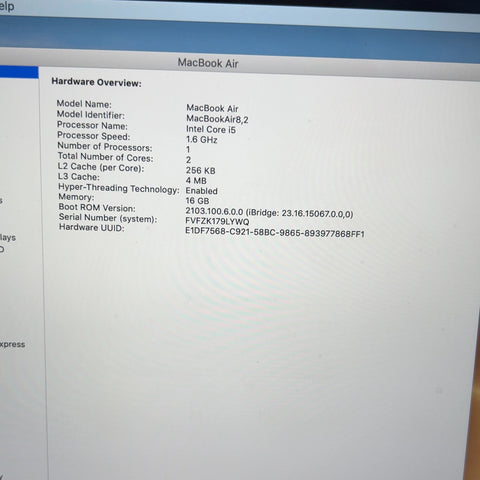Open the Help menu in the menu bar
This screenshot has height=480, width=480.
tap(7, 6)
